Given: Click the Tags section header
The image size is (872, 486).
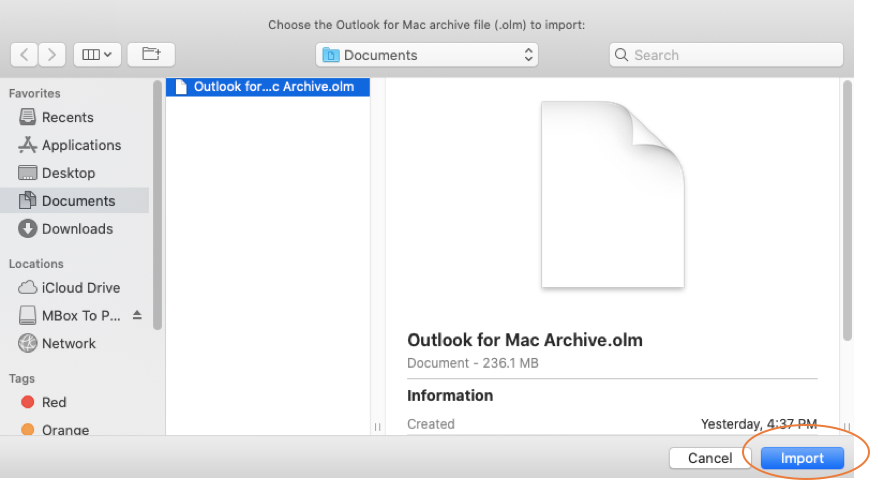Looking at the screenshot, I should coord(22,379).
